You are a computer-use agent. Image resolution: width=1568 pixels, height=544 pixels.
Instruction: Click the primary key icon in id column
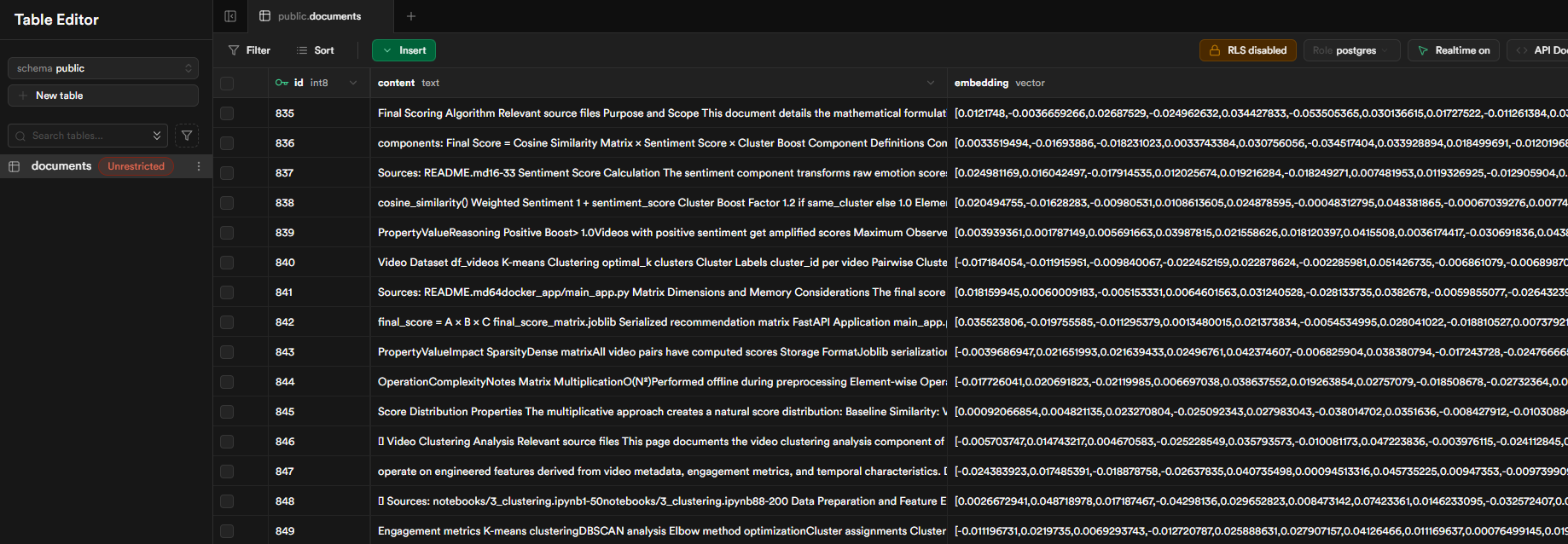pyautogui.click(x=282, y=83)
